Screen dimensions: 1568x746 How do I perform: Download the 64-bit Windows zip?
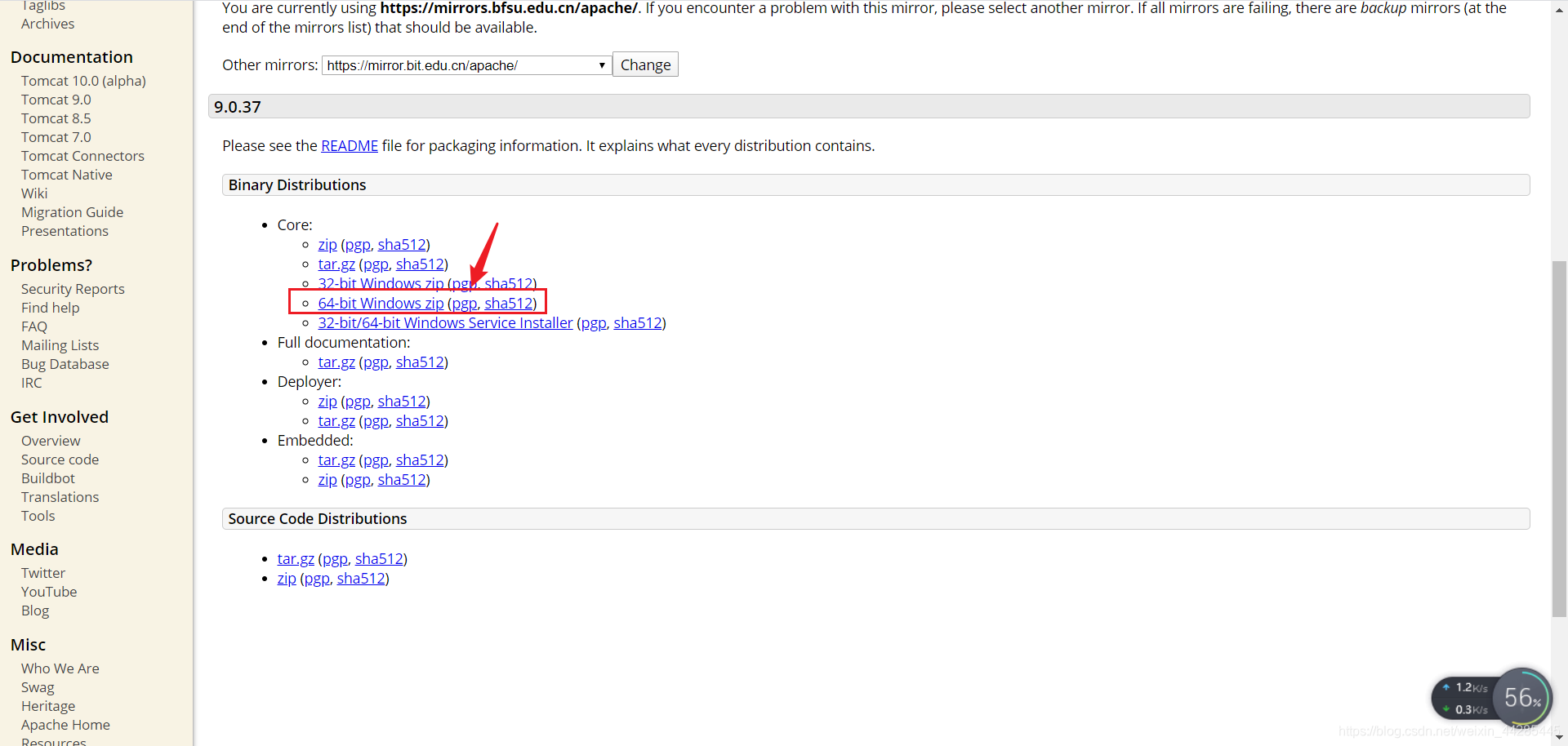[381, 303]
